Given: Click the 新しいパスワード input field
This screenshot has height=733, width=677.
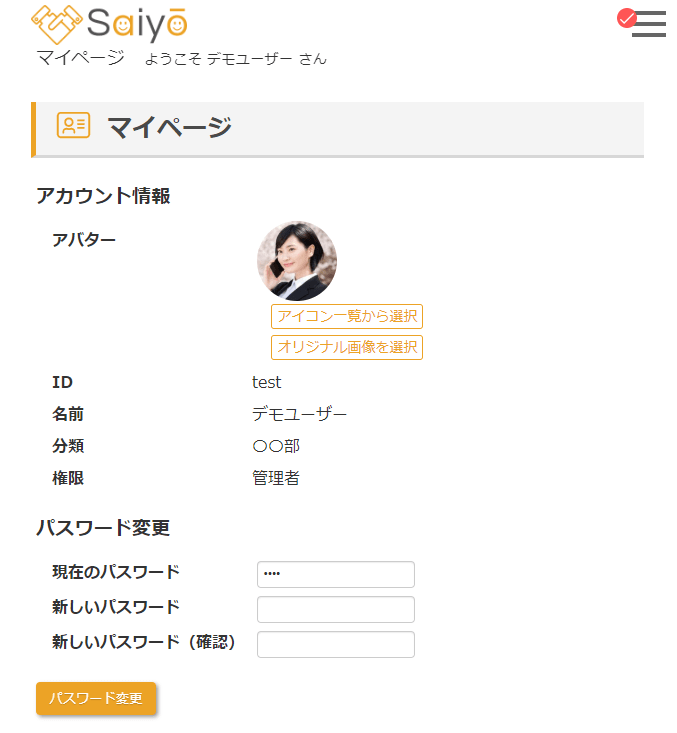Looking at the screenshot, I should (335, 609).
